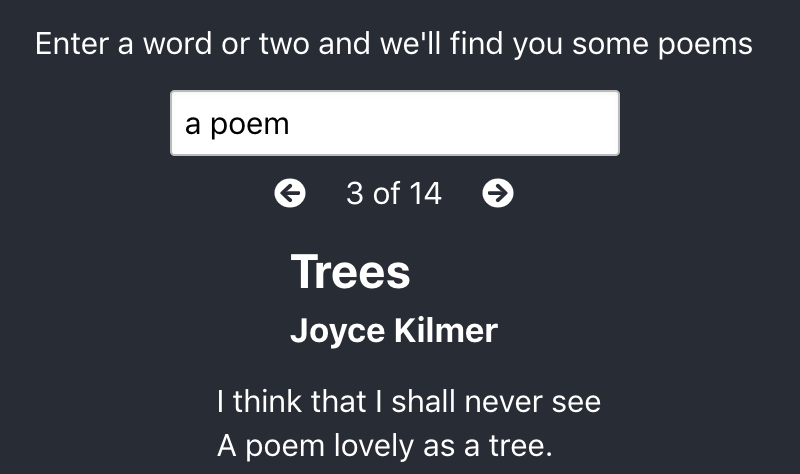800x474 pixels.
Task: Focus the search box containing "a poem"
Action: click(394, 123)
